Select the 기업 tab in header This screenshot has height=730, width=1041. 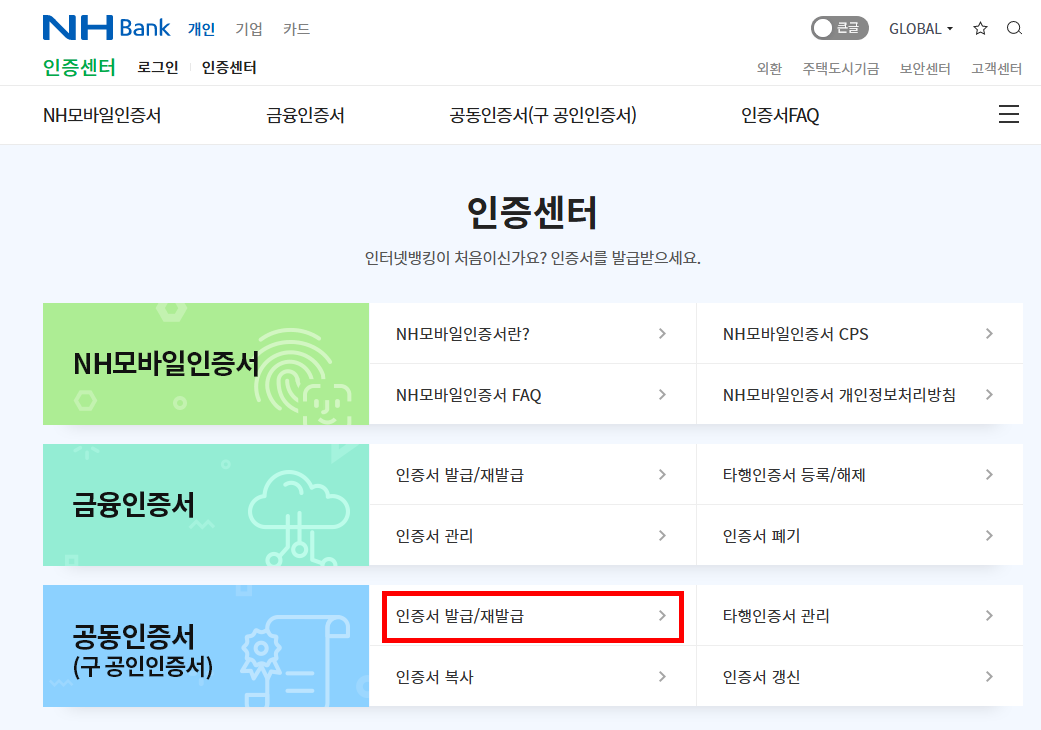249,29
